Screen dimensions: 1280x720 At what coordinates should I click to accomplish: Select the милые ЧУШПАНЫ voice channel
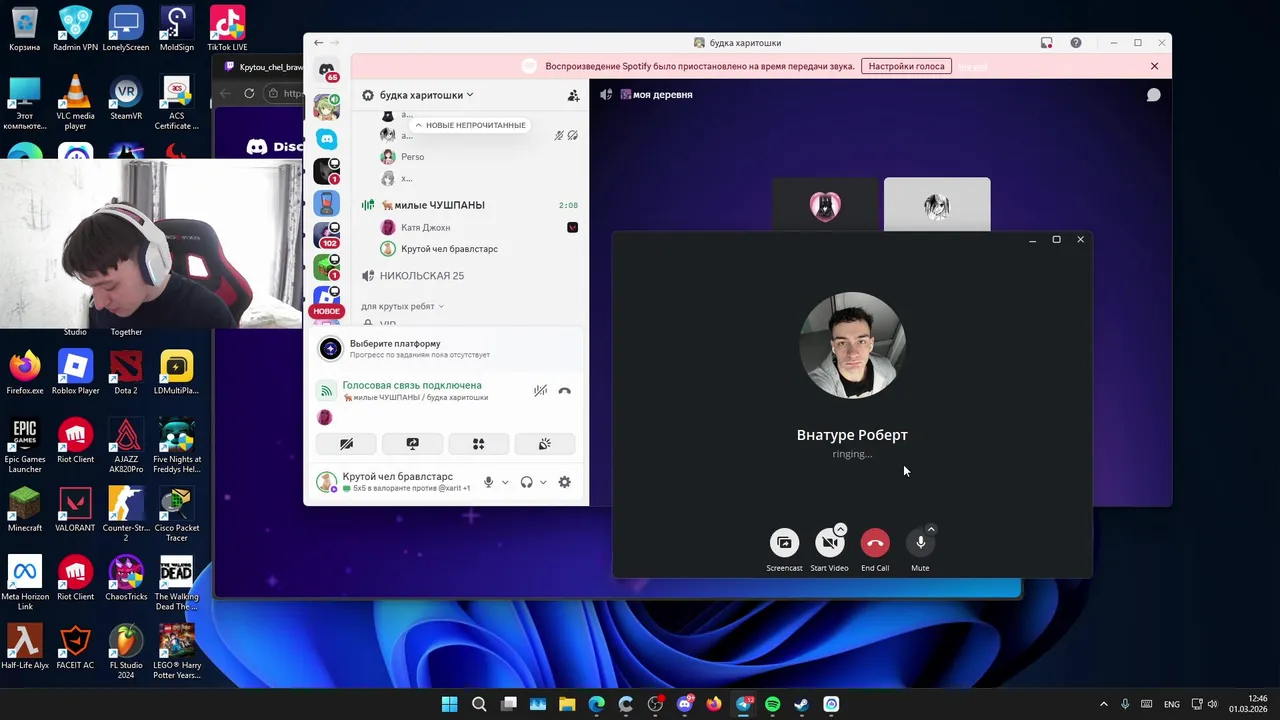440,205
